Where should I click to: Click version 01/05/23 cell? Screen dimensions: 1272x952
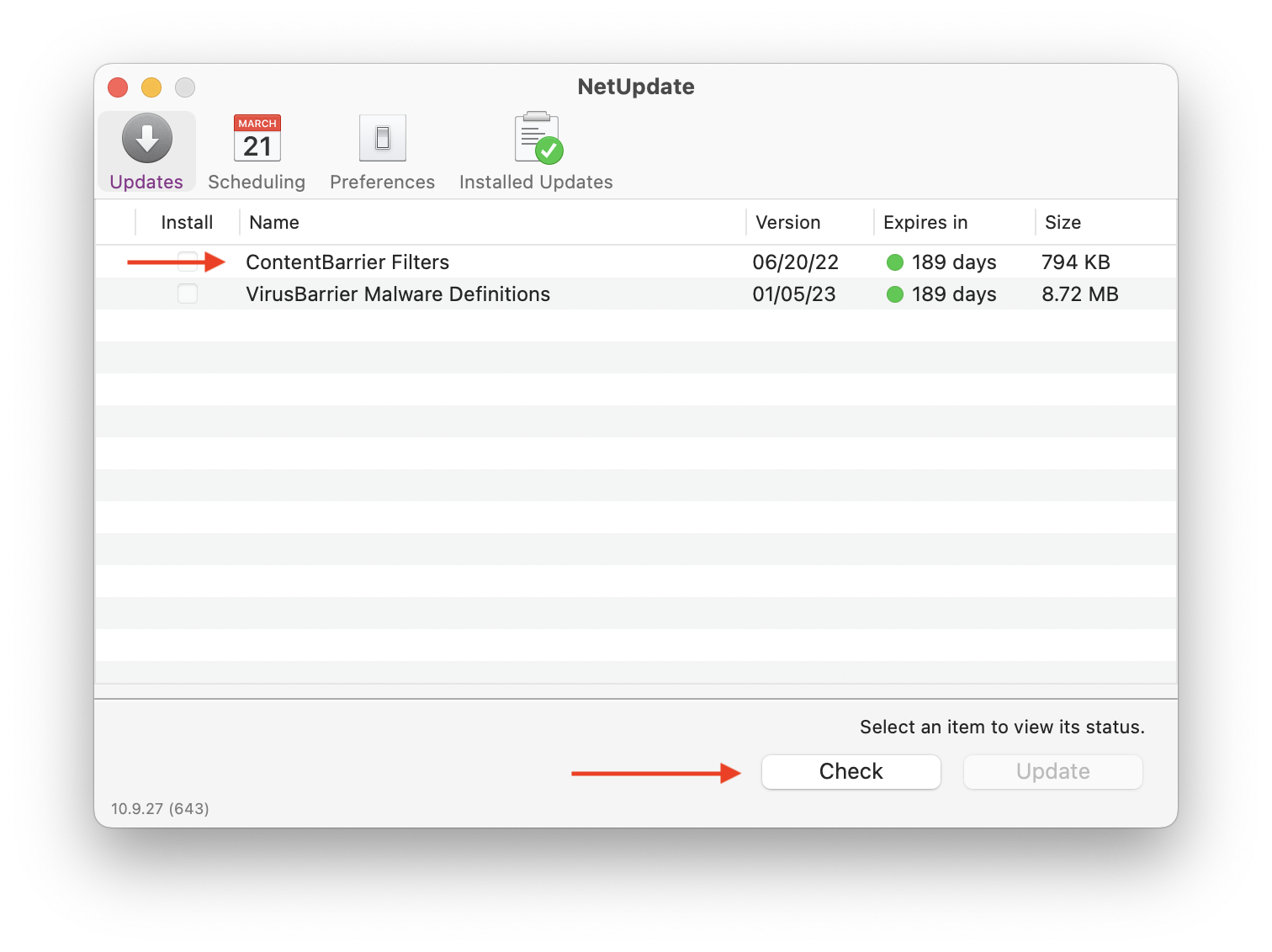(x=794, y=294)
